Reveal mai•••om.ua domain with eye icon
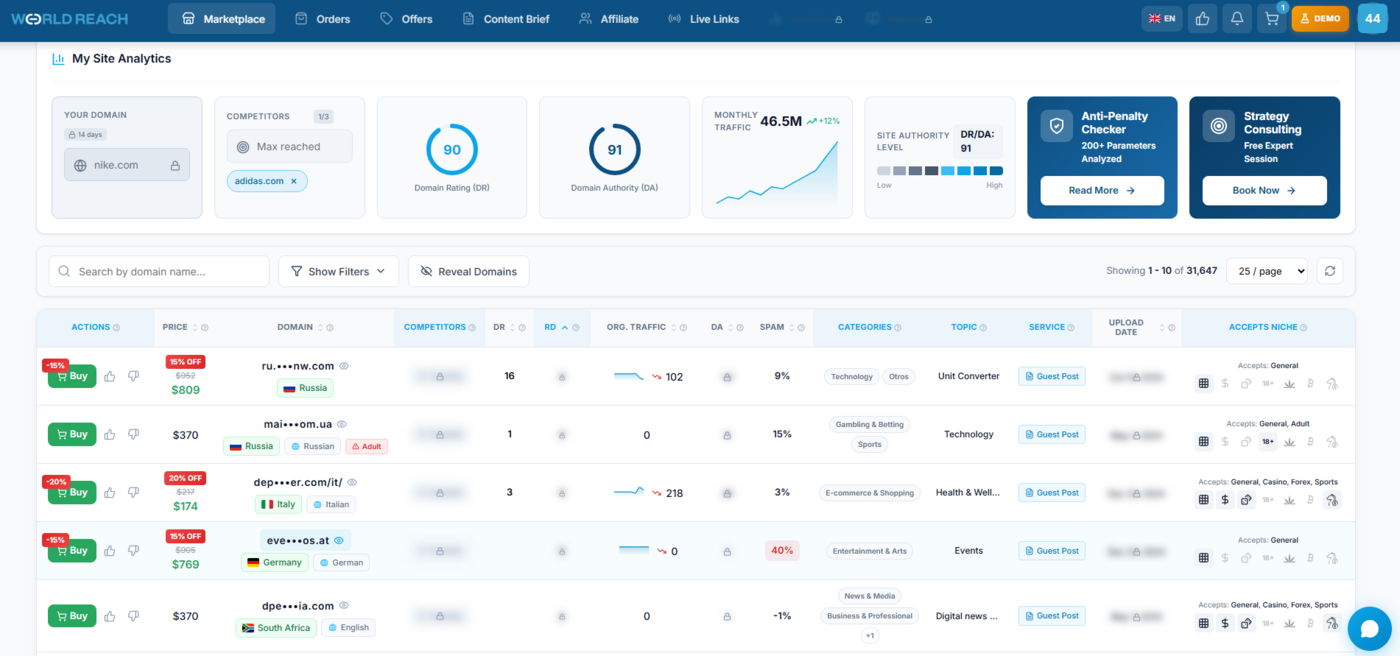1400x656 pixels. point(342,424)
